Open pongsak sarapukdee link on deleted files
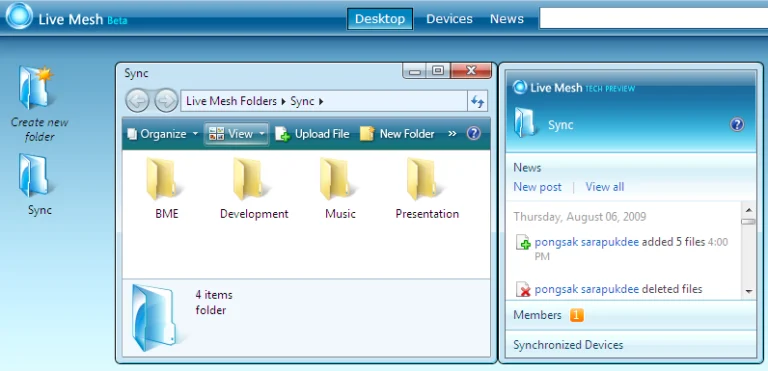768x371 pixels. pos(586,289)
